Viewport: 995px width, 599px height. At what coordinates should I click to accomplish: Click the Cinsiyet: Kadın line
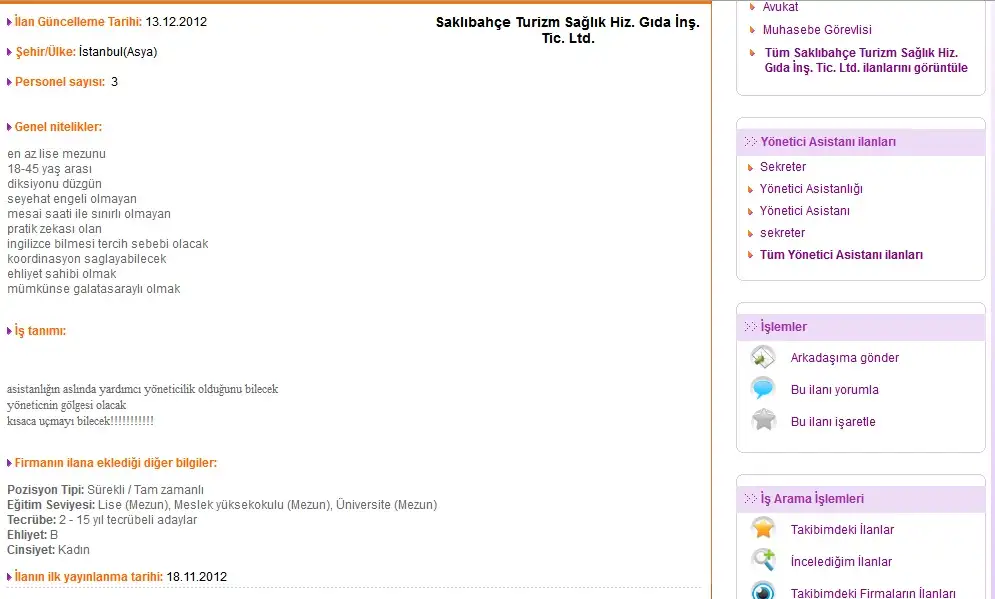(x=48, y=550)
